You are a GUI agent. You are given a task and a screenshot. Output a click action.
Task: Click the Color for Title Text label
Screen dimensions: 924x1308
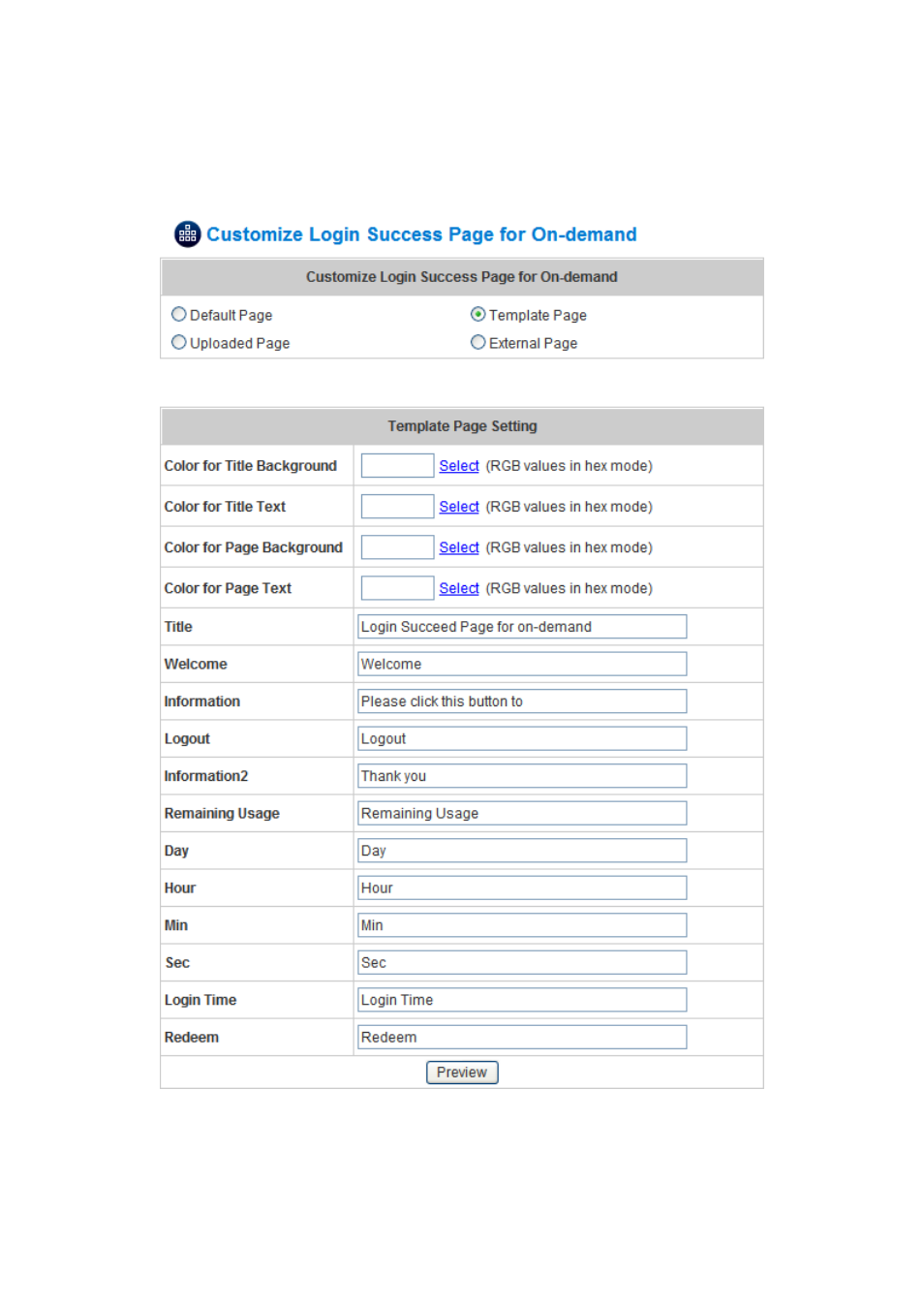225,507
